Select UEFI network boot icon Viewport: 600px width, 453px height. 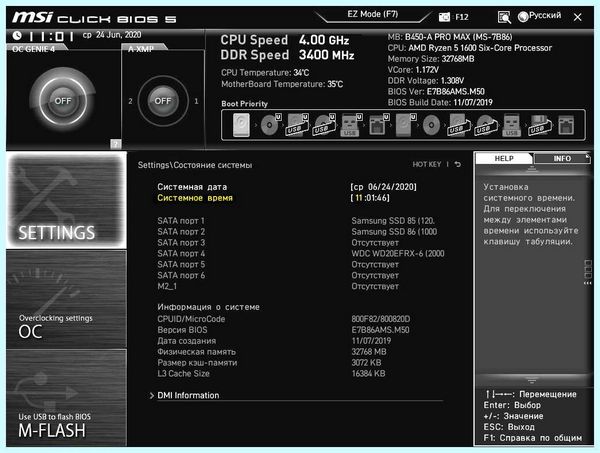pos(378,125)
